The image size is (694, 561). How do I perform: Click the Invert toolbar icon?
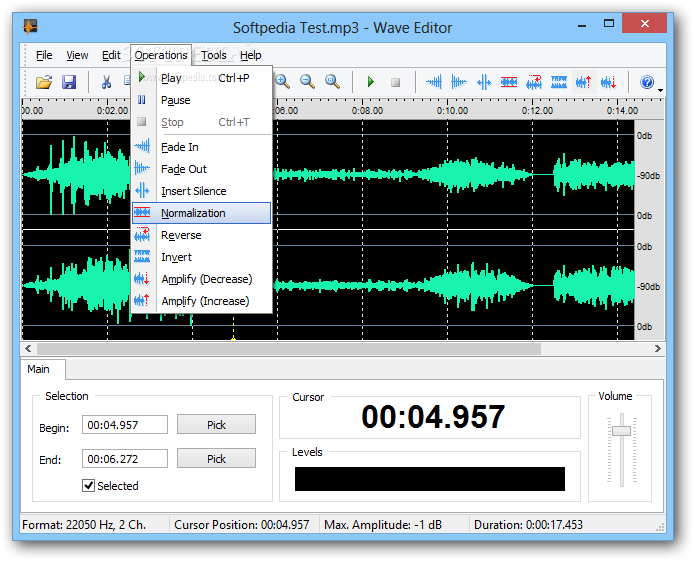pos(559,82)
